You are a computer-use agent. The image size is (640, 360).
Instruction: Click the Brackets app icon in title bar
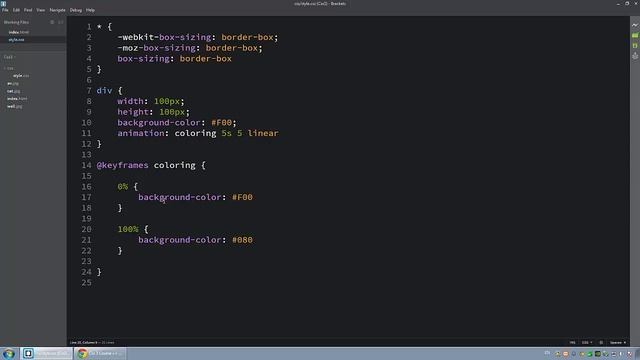coord(3,3)
